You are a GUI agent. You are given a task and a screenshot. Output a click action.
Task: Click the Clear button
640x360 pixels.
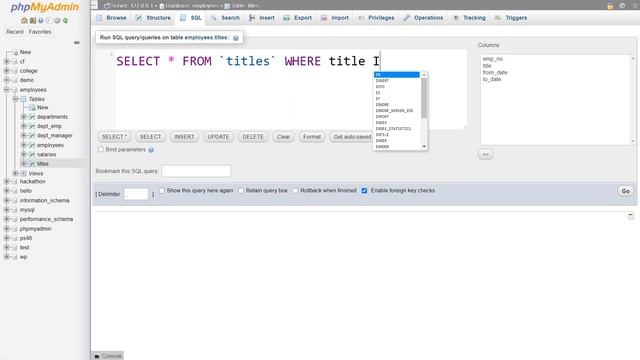[x=283, y=137]
